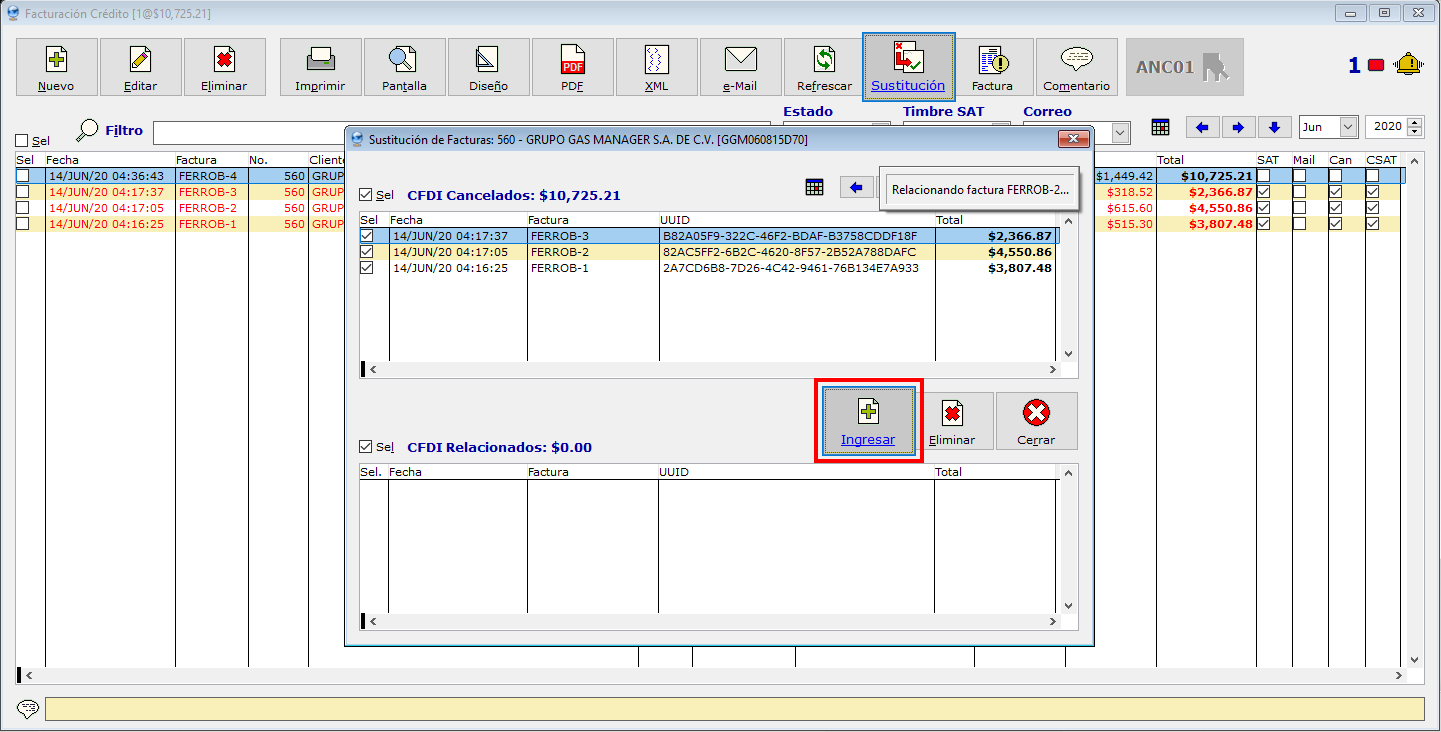Click the Cerrar button in dialog
This screenshot has width=1441, height=732.
(1036, 421)
